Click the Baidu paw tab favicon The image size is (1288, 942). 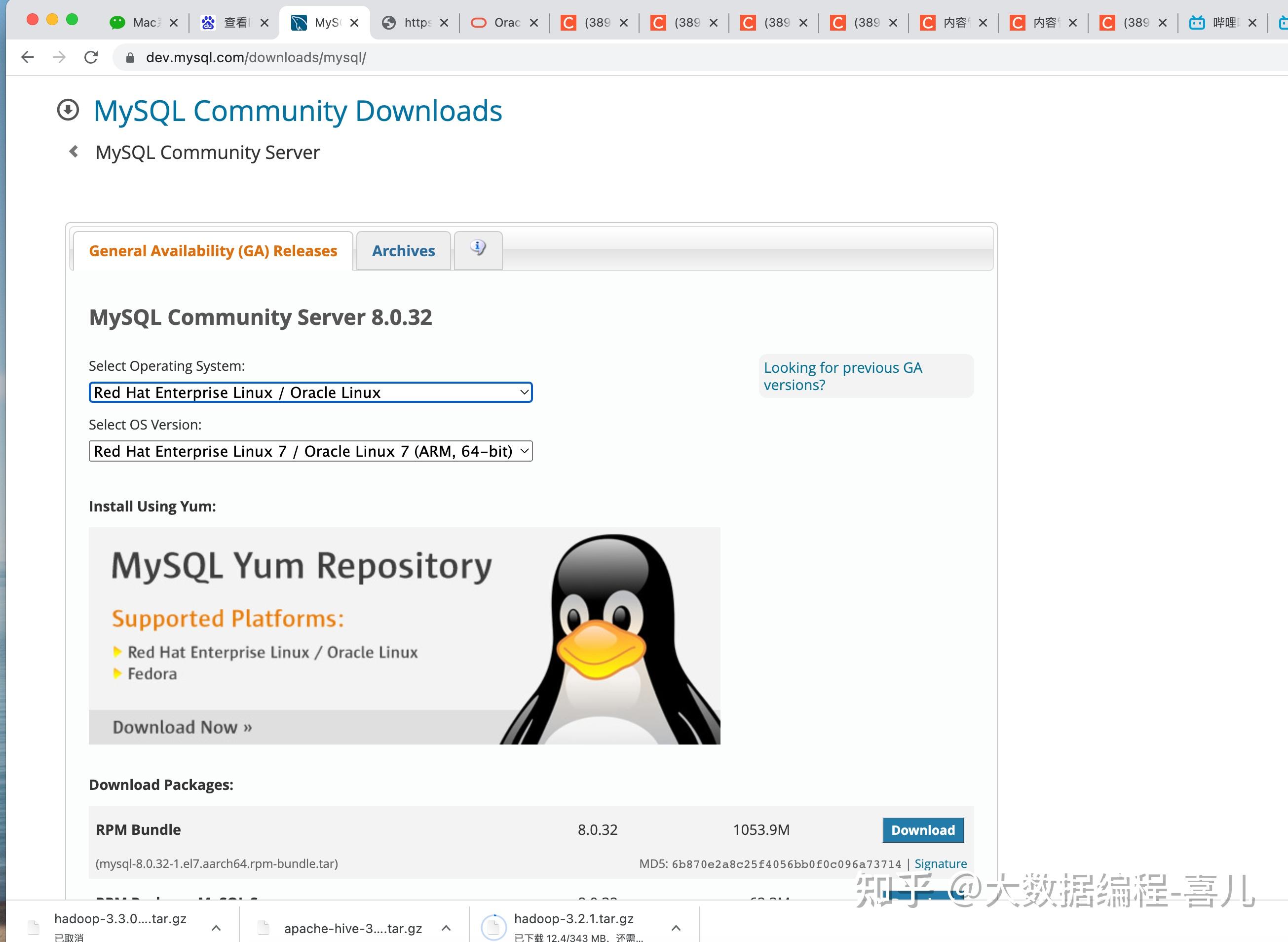pyautogui.click(x=208, y=22)
